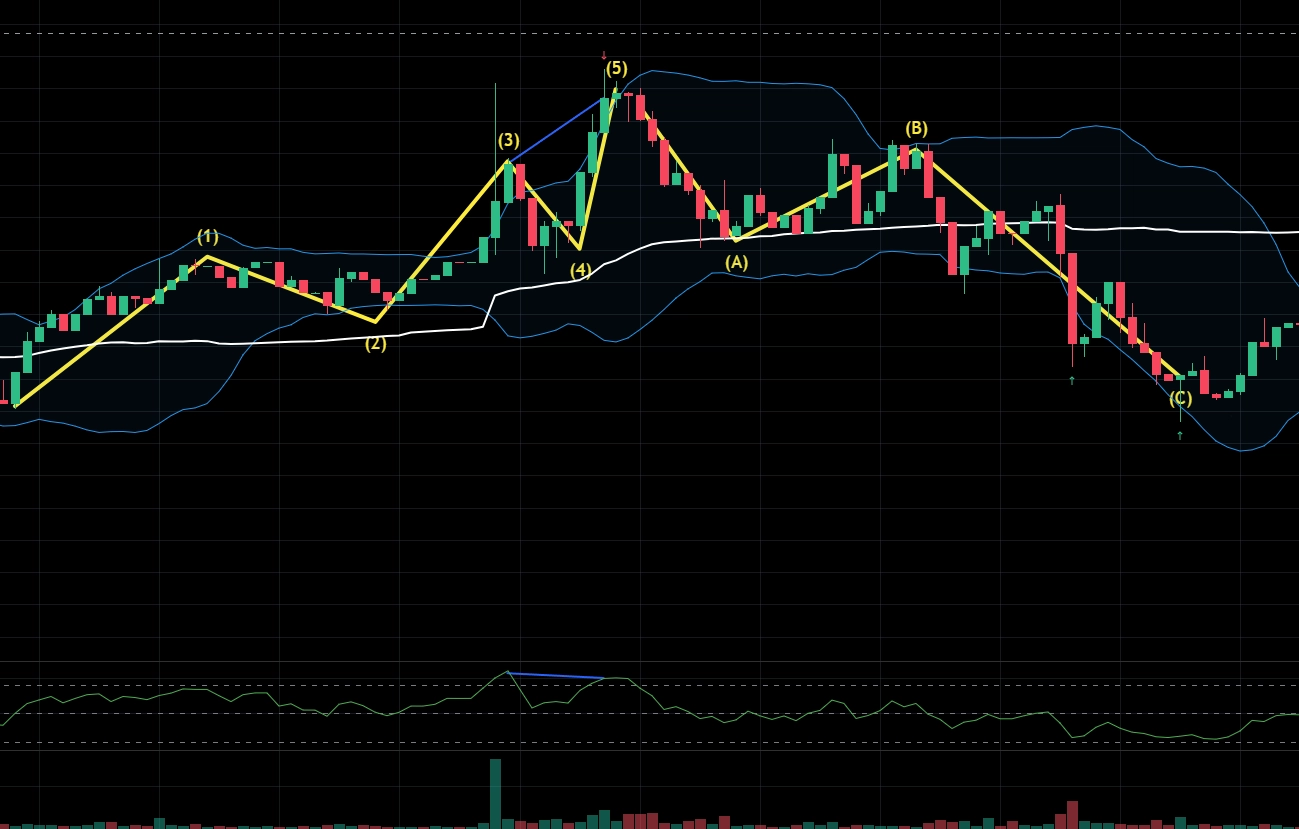Select the "(2)" wave label

[375, 344]
